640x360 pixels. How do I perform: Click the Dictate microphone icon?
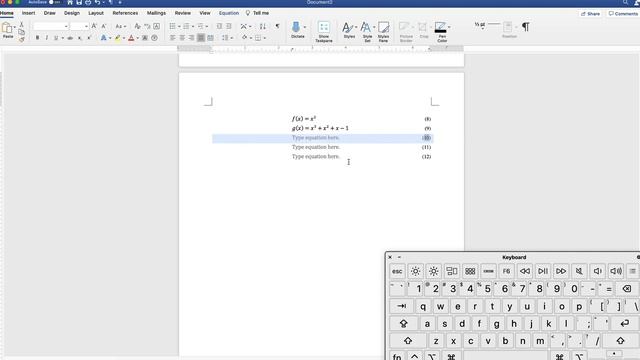(x=296, y=27)
